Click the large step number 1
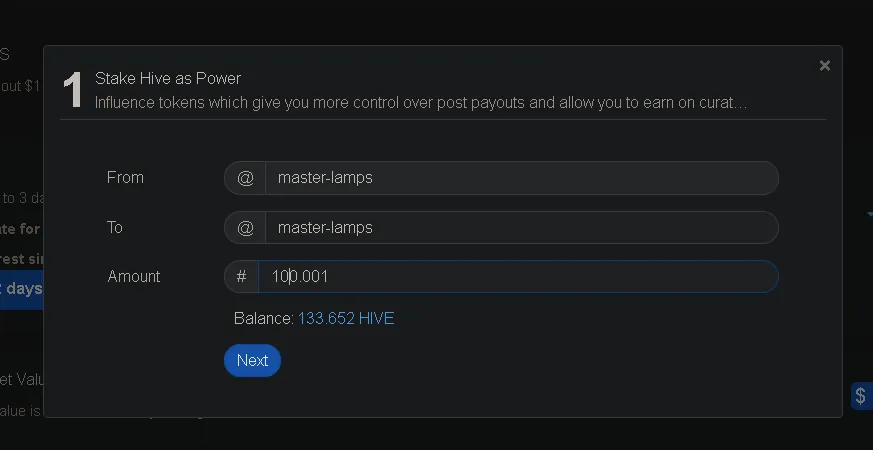Image resolution: width=873 pixels, height=450 pixels. click(72, 91)
